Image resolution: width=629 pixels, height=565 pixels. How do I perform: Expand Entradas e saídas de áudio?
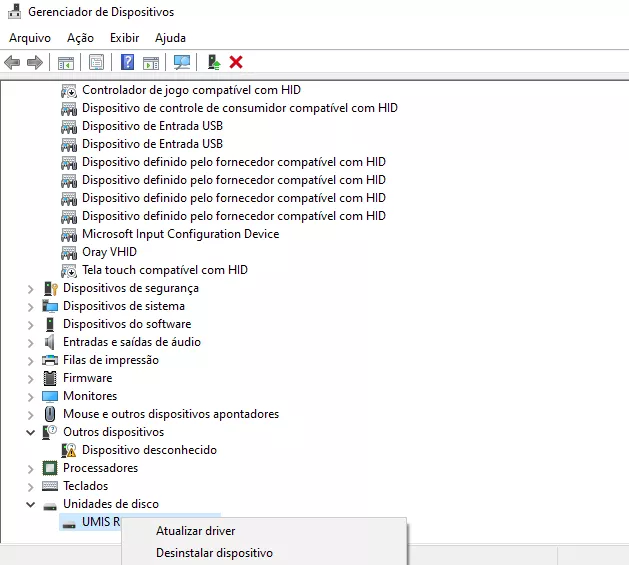(30, 343)
